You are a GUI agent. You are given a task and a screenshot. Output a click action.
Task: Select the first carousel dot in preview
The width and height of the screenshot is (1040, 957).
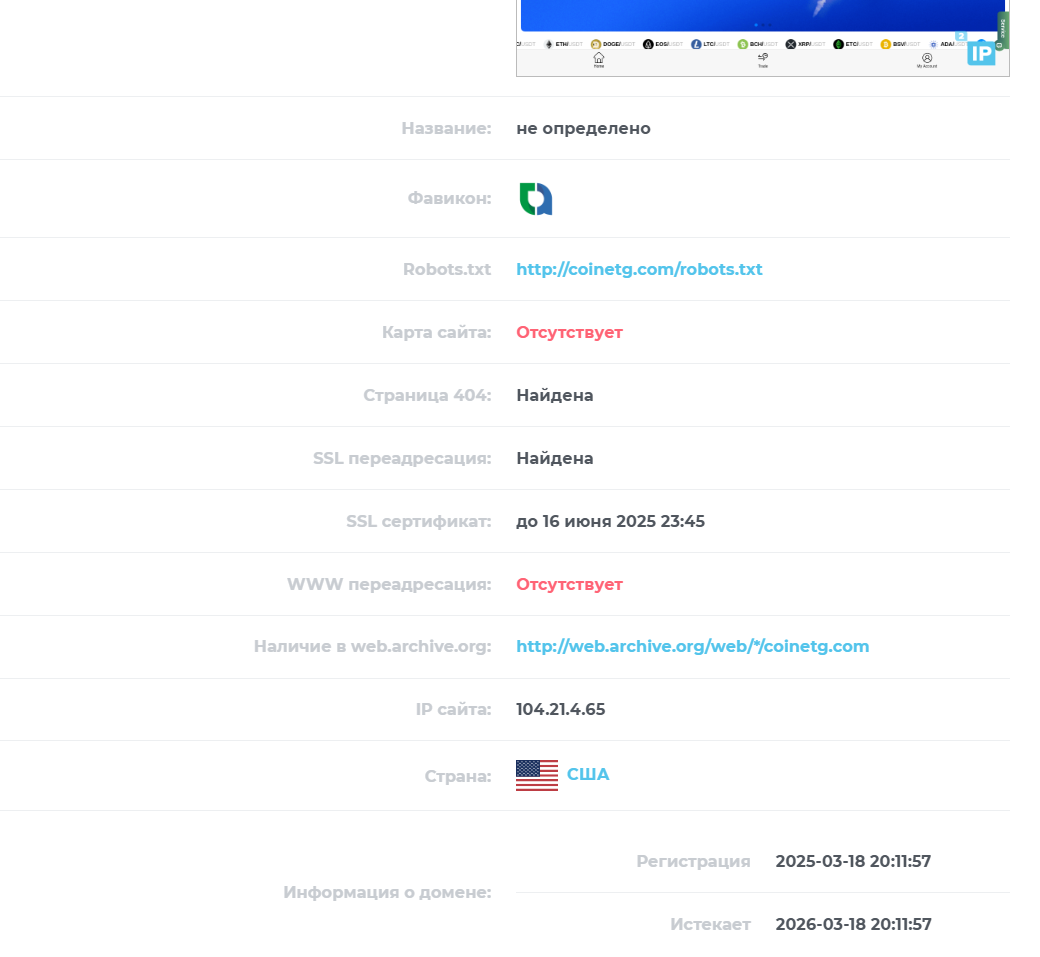tap(756, 25)
